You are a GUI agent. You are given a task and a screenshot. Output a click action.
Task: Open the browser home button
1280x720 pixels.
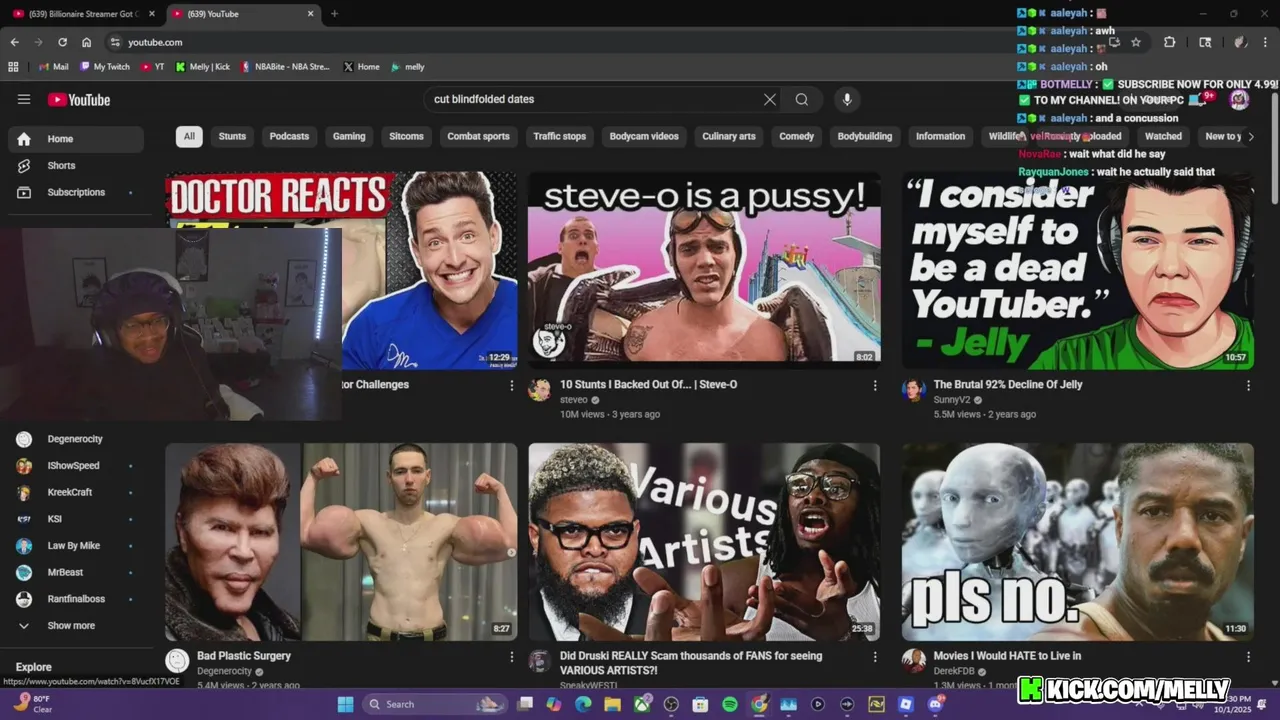click(x=87, y=42)
